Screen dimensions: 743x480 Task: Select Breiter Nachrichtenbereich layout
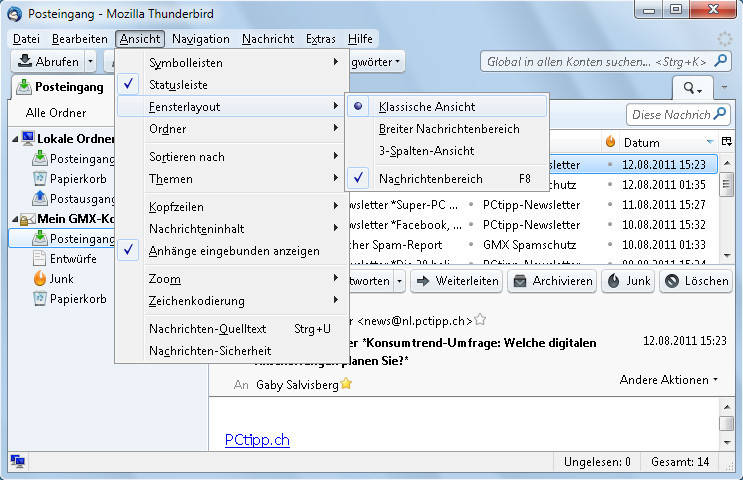[x=447, y=129]
